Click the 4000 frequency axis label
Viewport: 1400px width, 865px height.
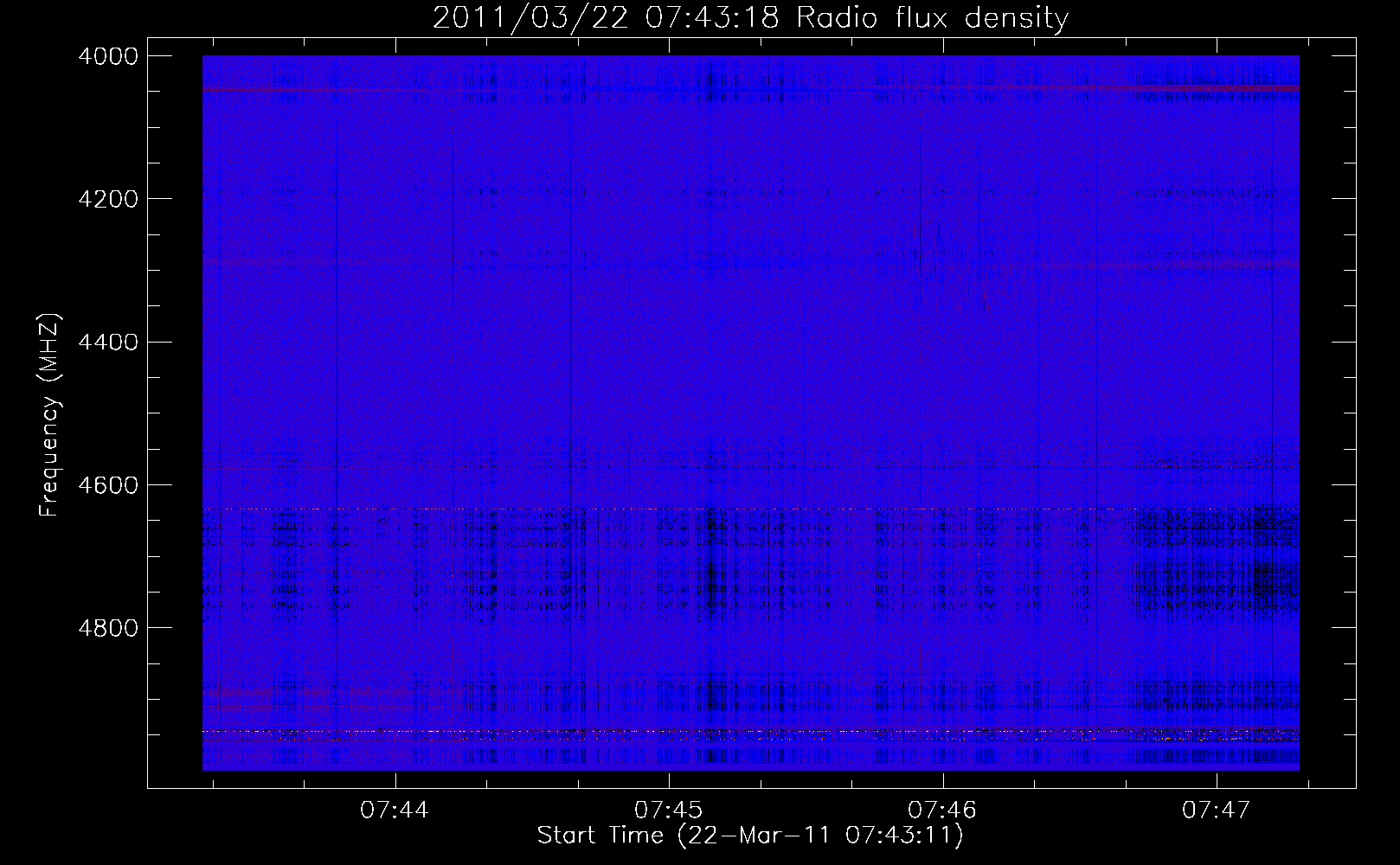click(108, 56)
